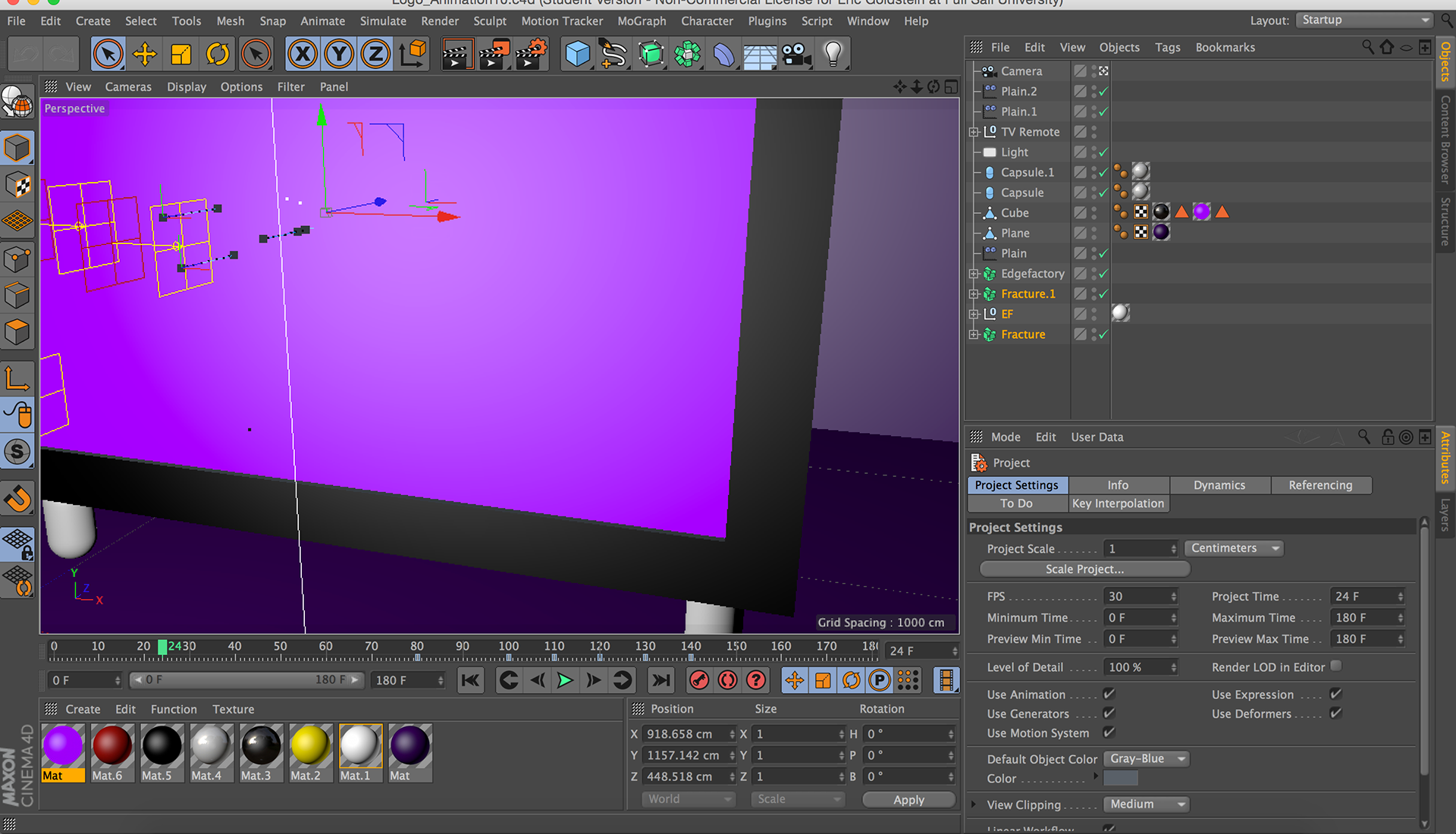This screenshot has height=834, width=1456.
Task: Toggle X-axis lock icon
Action: click(303, 54)
